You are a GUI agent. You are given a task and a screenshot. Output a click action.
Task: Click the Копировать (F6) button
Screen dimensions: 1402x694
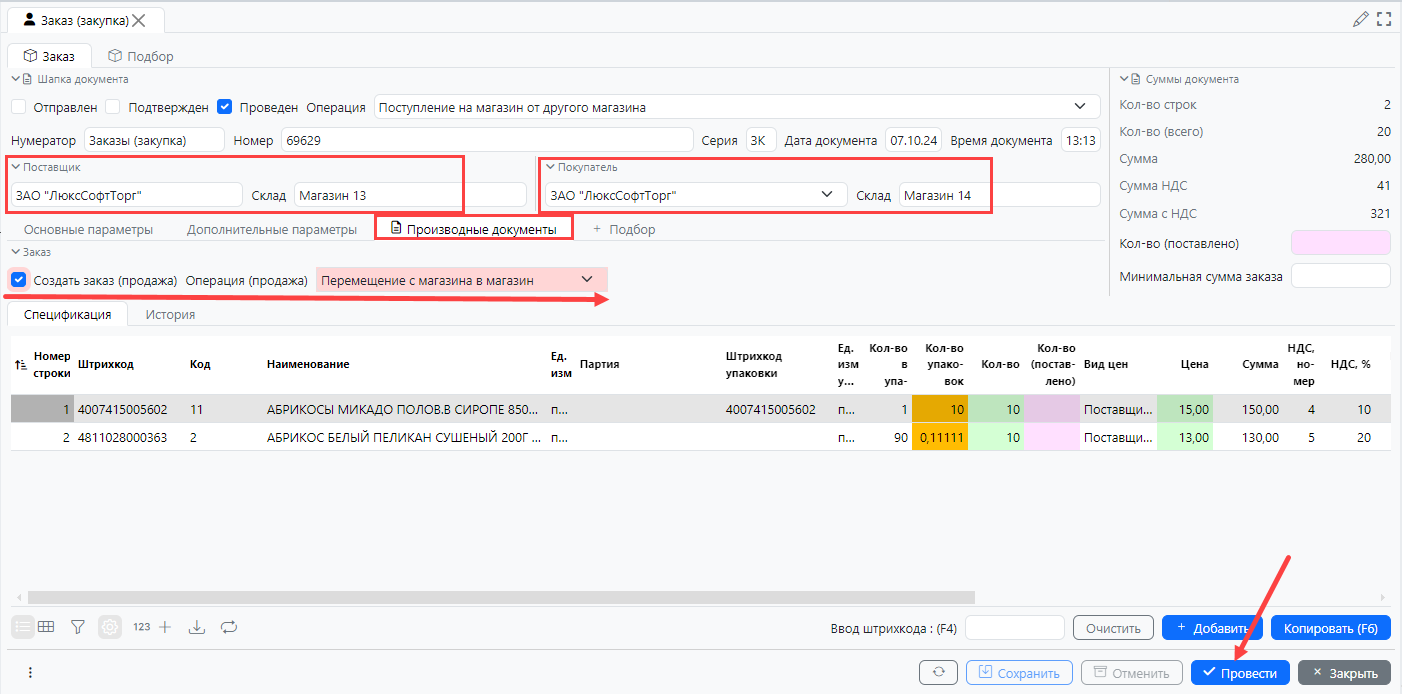point(1330,628)
